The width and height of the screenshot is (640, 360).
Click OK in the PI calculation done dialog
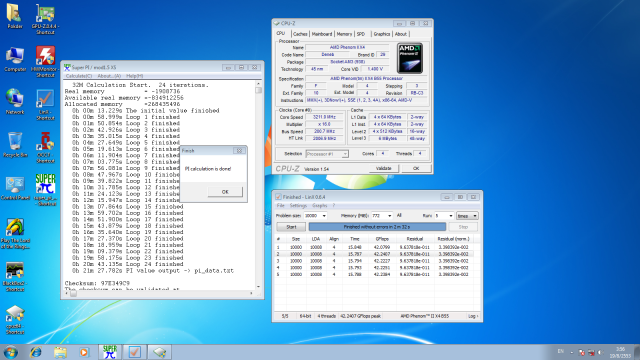point(225,192)
